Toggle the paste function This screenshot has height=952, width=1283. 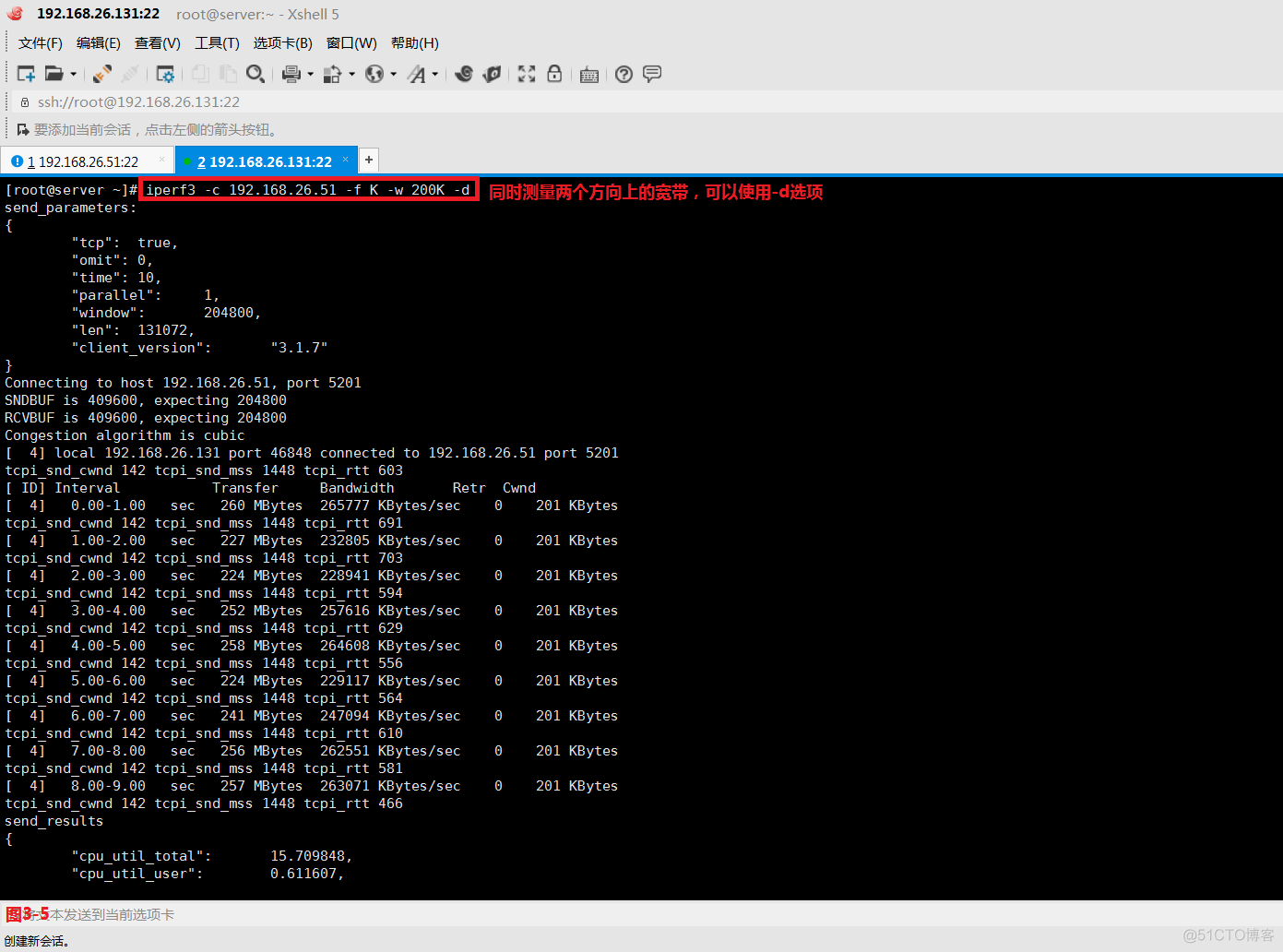point(227,74)
